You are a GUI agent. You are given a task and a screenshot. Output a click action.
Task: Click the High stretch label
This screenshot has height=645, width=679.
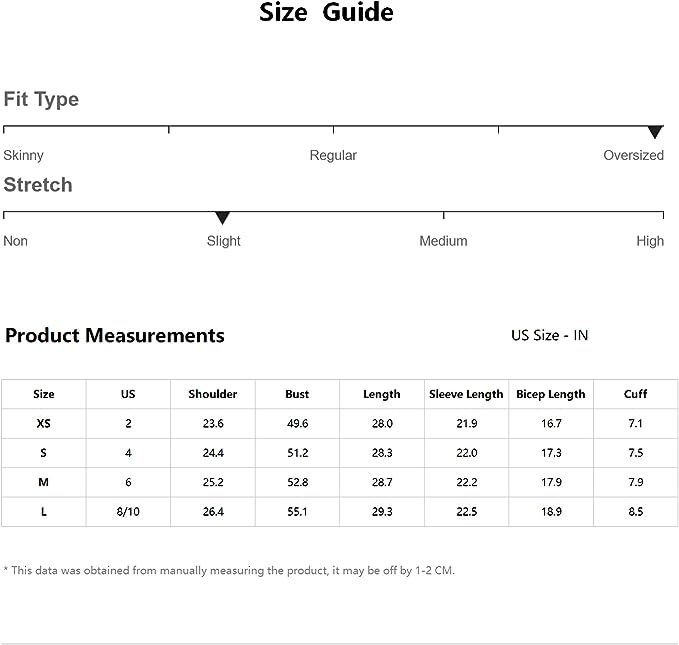tap(650, 241)
